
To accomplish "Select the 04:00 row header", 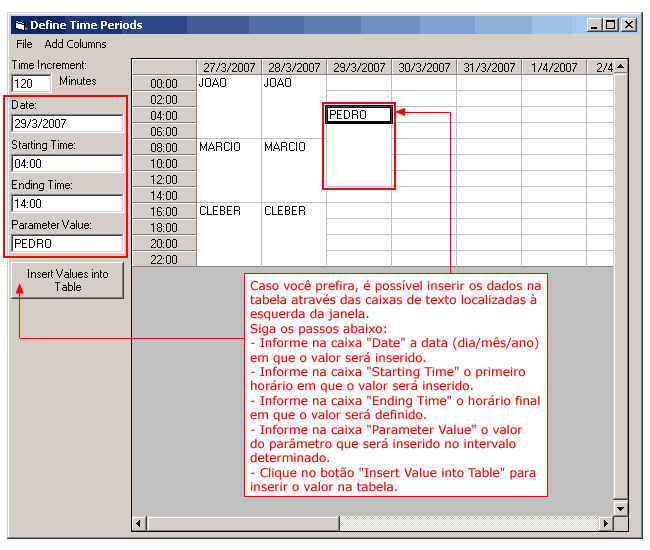I will [x=164, y=115].
